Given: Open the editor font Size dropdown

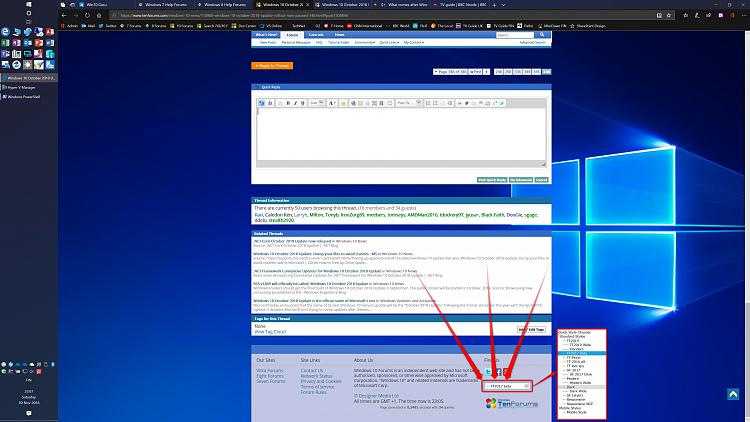Looking at the screenshot, I should click(317, 103).
